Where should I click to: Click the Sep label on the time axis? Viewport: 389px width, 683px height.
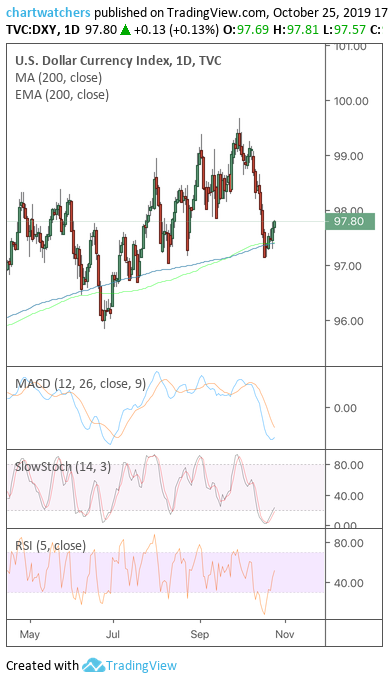pyautogui.click(x=200, y=634)
